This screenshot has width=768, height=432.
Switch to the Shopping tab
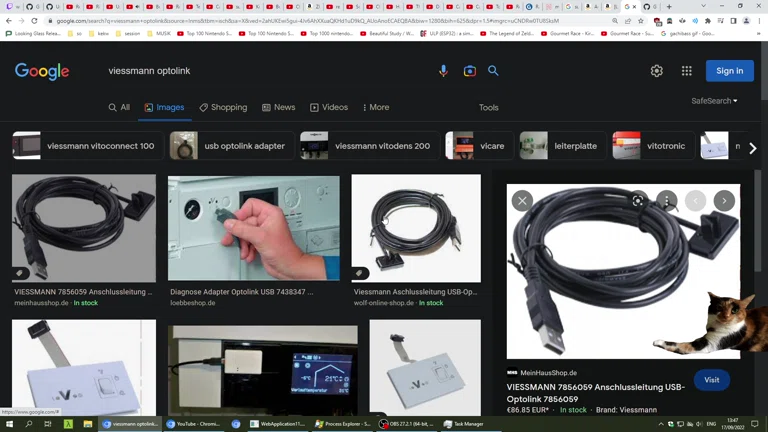pos(223,107)
